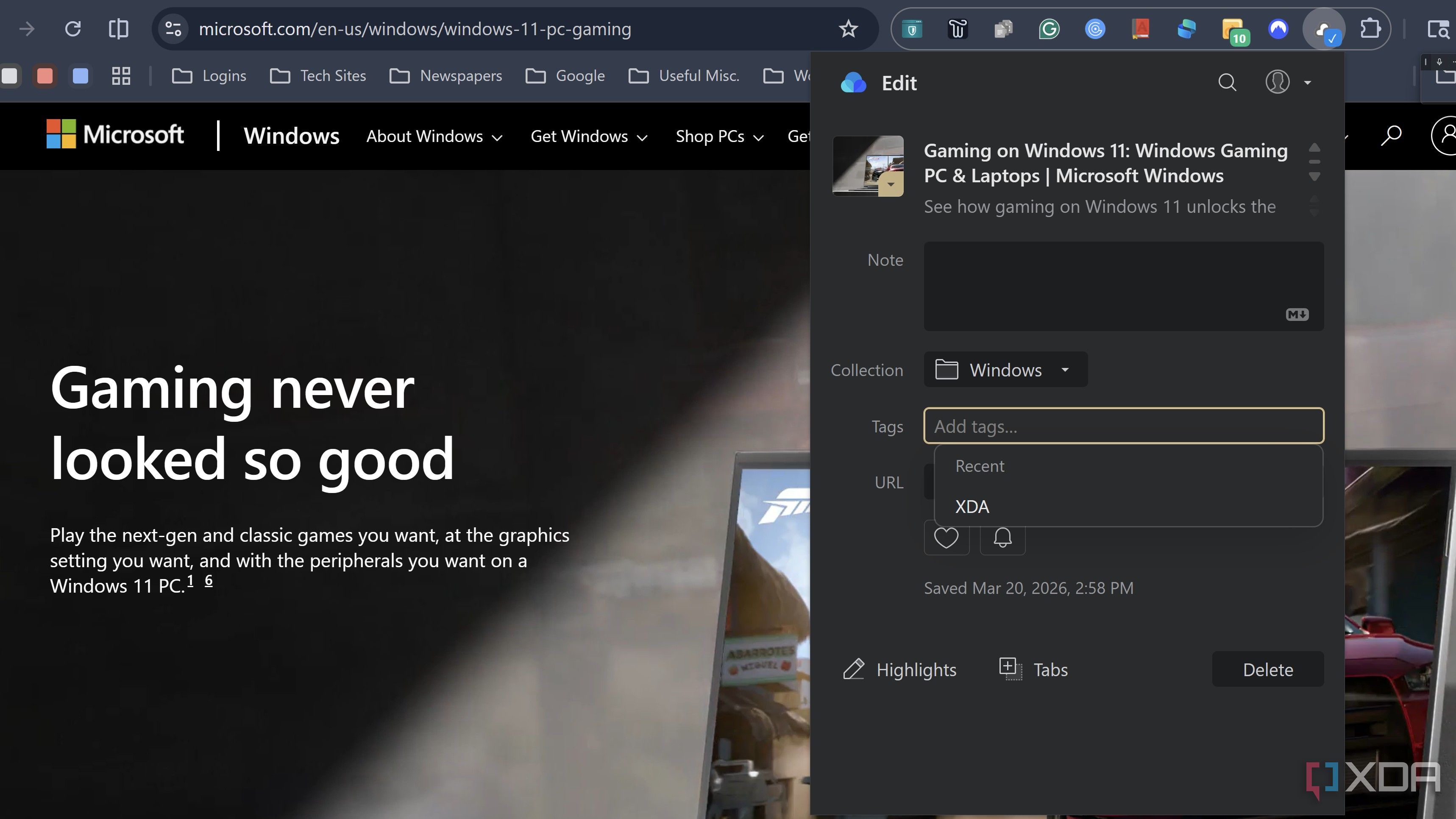Click the title field resize arrows
Screen dimensions: 1456x819
click(1314, 162)
